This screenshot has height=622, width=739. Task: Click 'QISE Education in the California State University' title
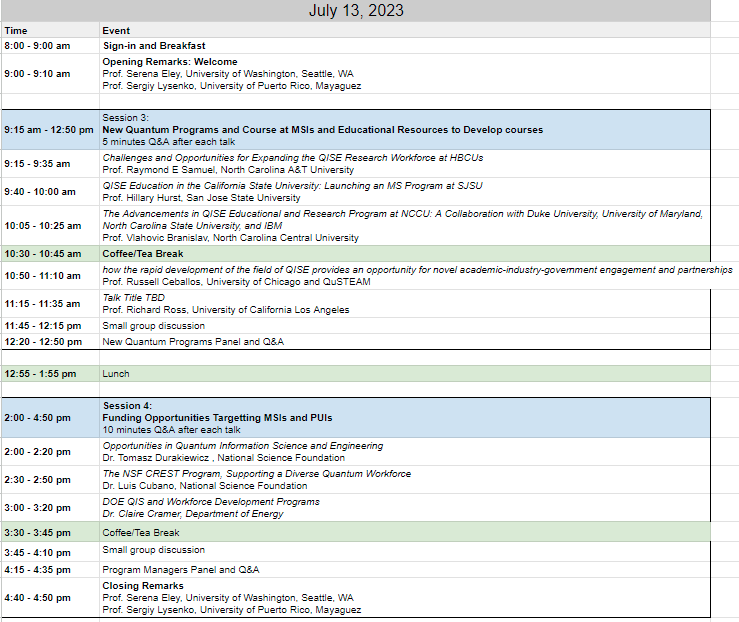point(292,186)
